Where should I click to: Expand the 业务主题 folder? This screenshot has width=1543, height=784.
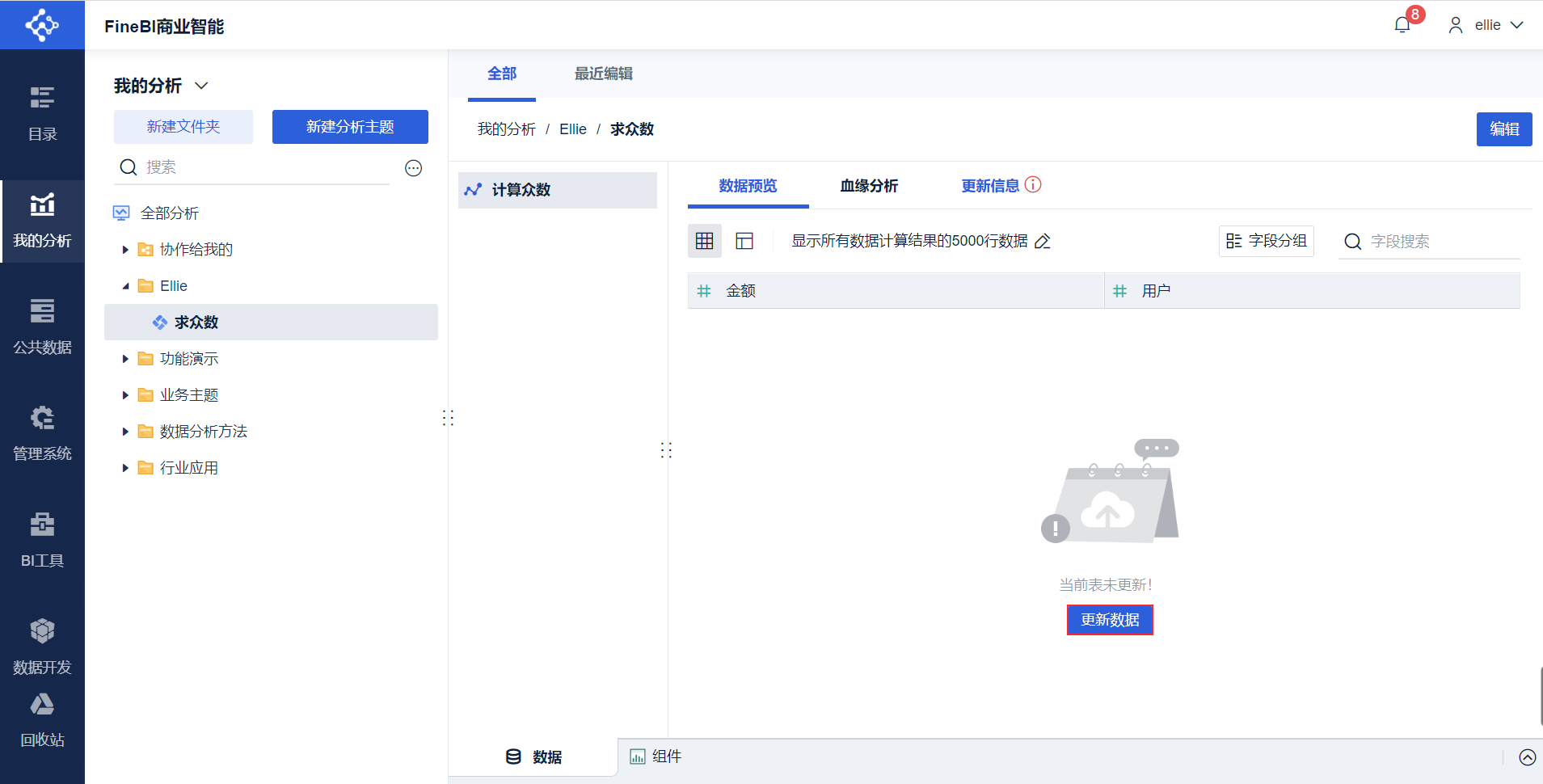point(125,395)
